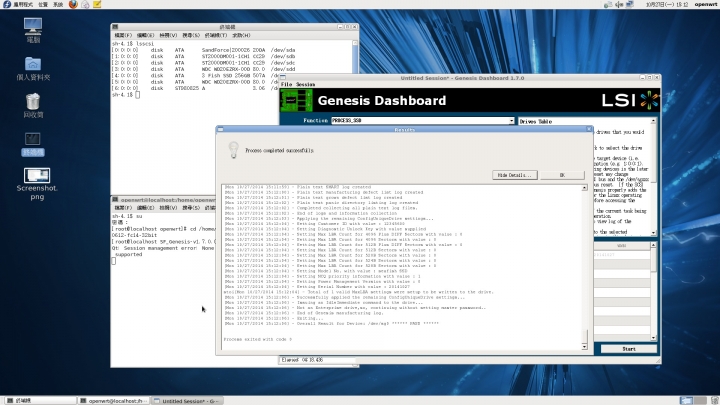Minimize the upper terminal window
This screenshot has height=405, width=720.
340,27
